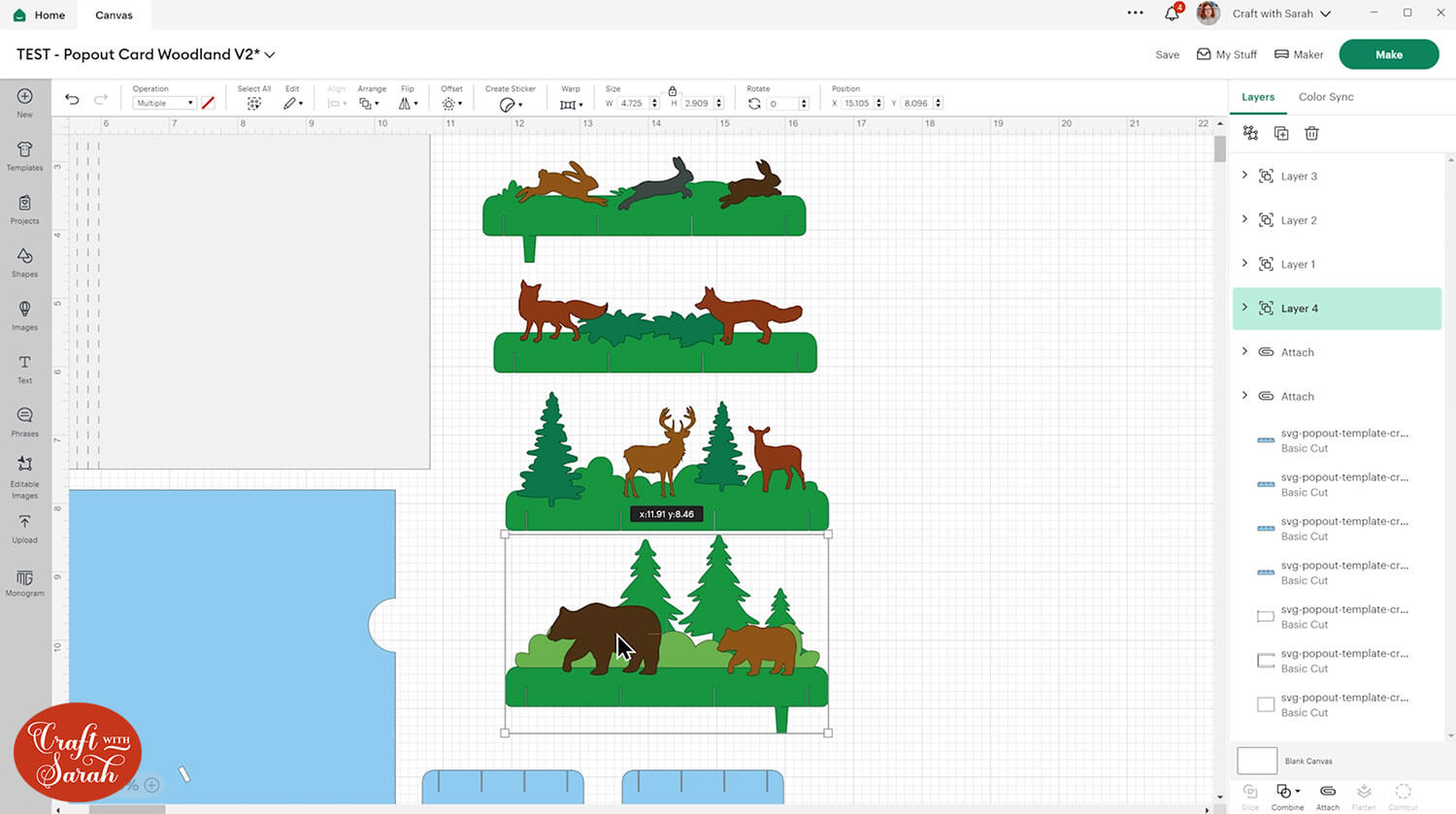The image size is (1456, 814).
Task: Open the Text tool
Action: tap(24, 369)
